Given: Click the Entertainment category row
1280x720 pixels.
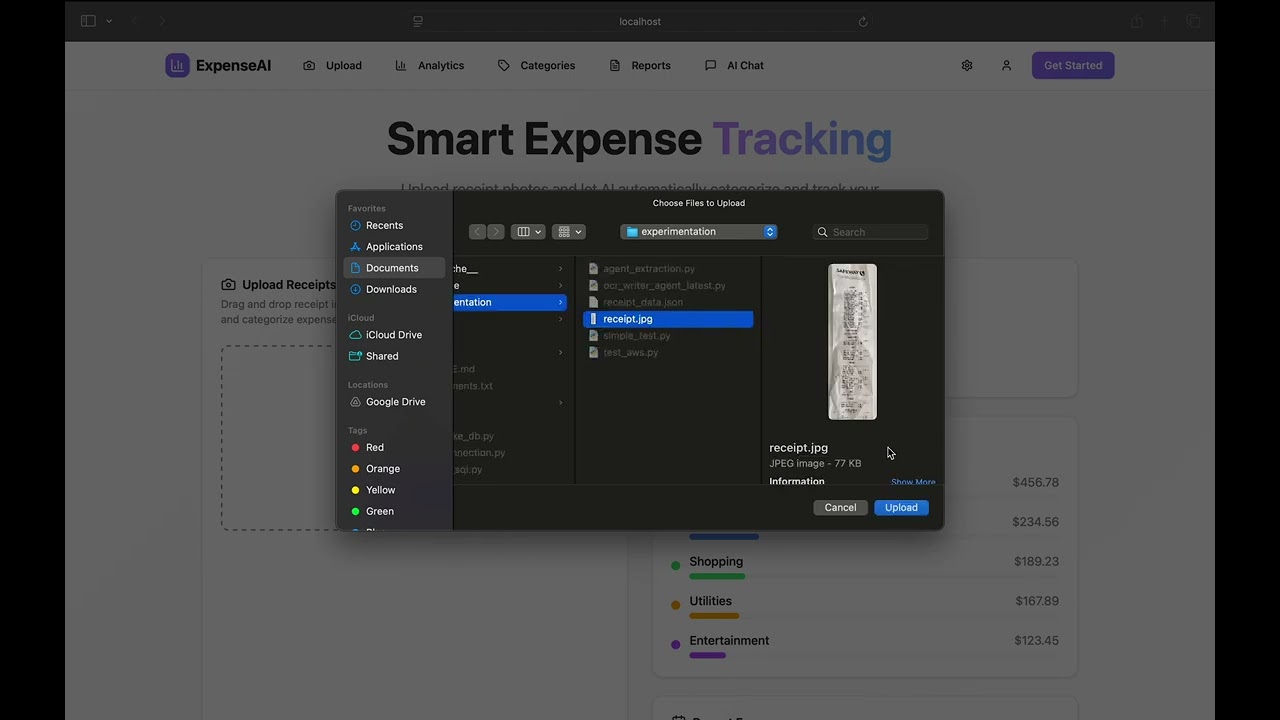Looking at the screenshot, I should click(865, 646).
